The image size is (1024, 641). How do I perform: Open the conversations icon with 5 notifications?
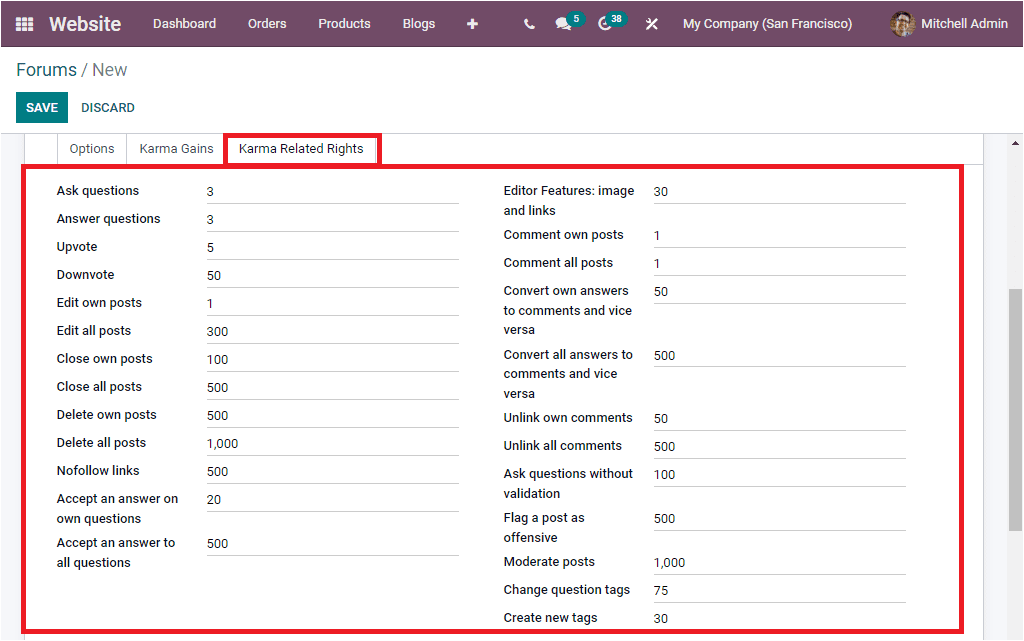pos(564,23)
